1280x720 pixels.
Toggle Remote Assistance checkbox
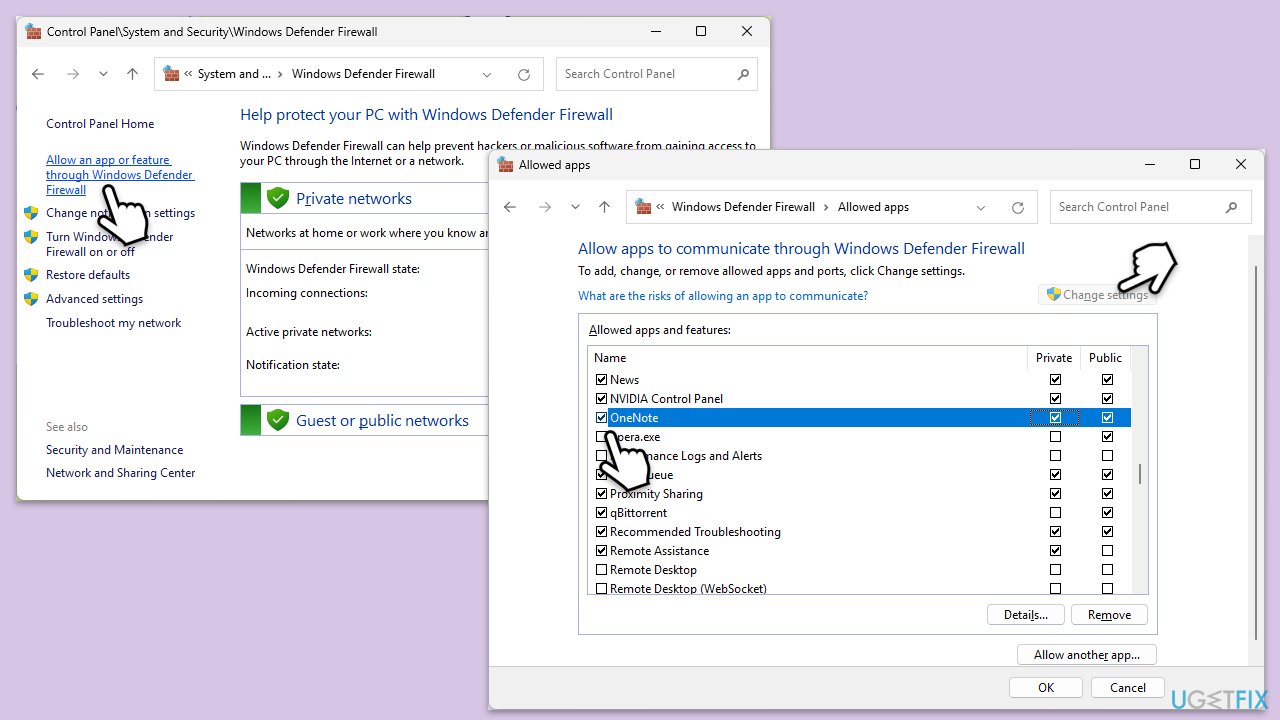[x=602, y=551]
